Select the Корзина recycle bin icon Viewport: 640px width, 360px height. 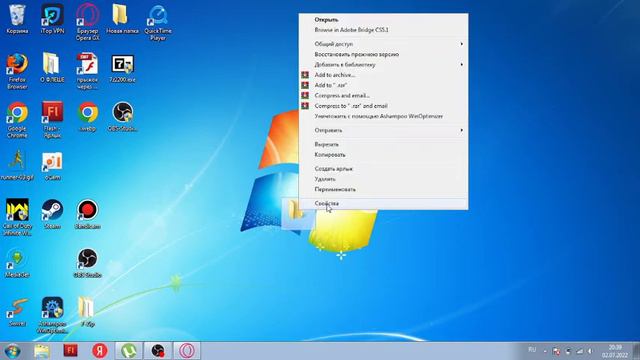(17, 19)
